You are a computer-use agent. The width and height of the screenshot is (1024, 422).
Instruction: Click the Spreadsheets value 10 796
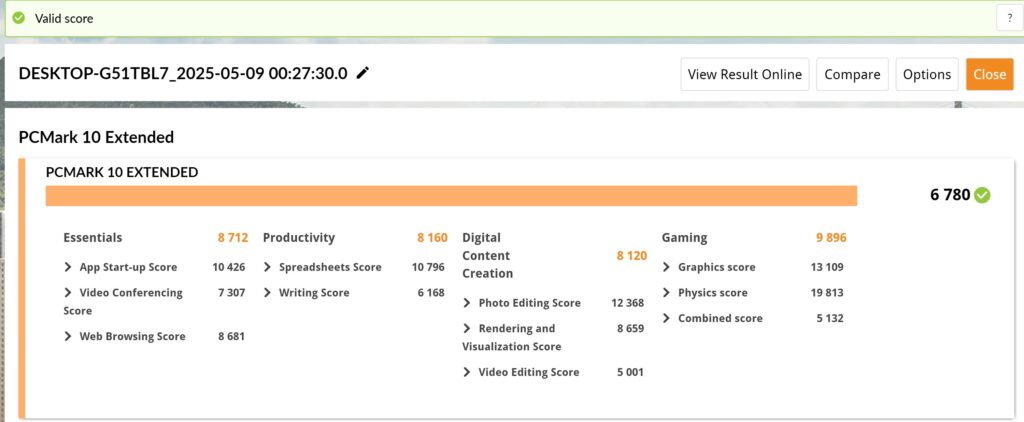point(428,267)
